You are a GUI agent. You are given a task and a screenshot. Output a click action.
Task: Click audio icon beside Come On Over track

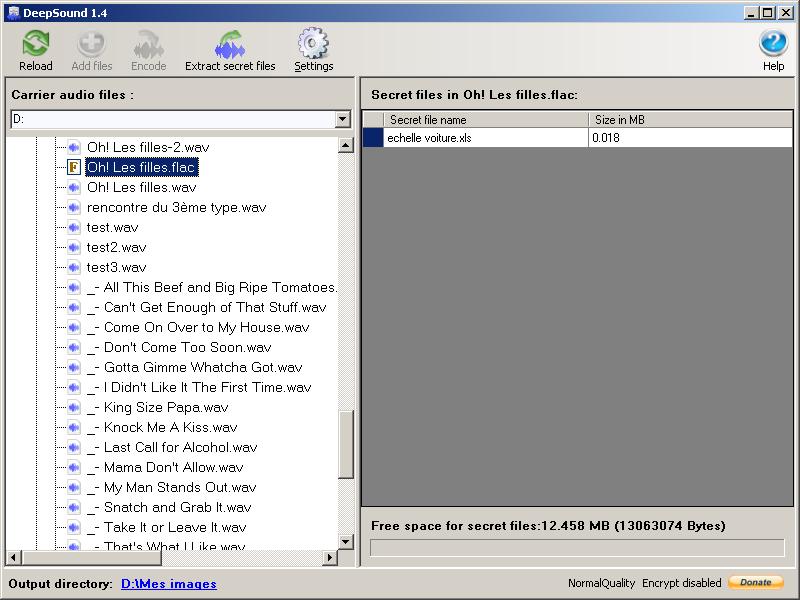pos(74,327)
